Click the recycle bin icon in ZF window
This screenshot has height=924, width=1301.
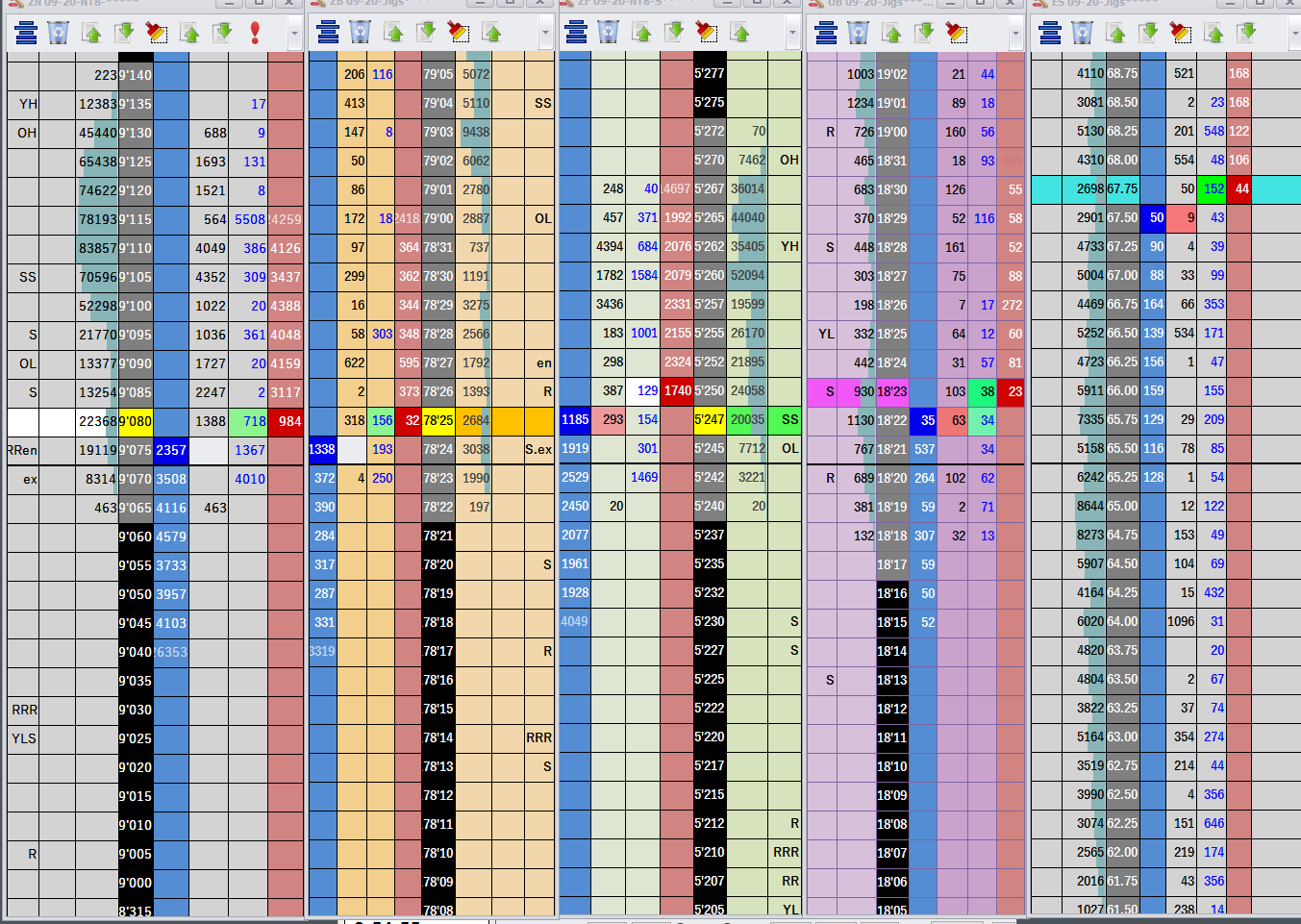609,34
